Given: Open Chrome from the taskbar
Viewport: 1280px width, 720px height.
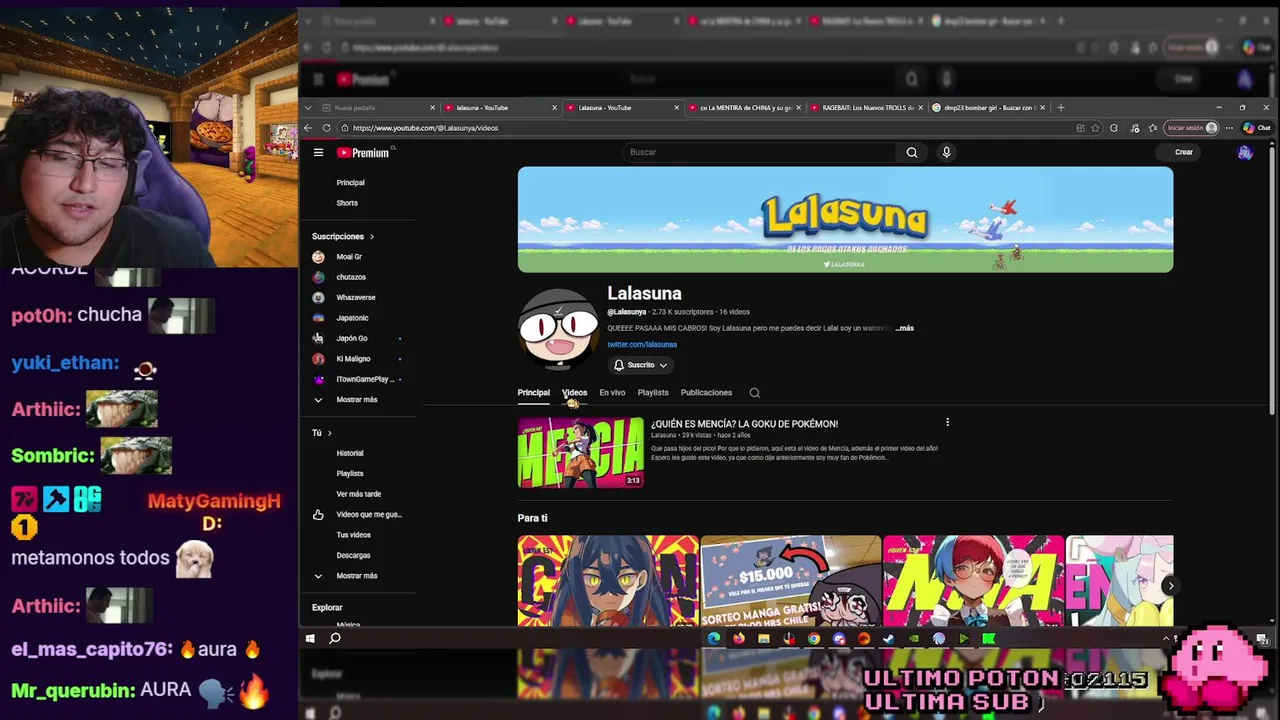Looking at the screenshot, I should (814, 638).
